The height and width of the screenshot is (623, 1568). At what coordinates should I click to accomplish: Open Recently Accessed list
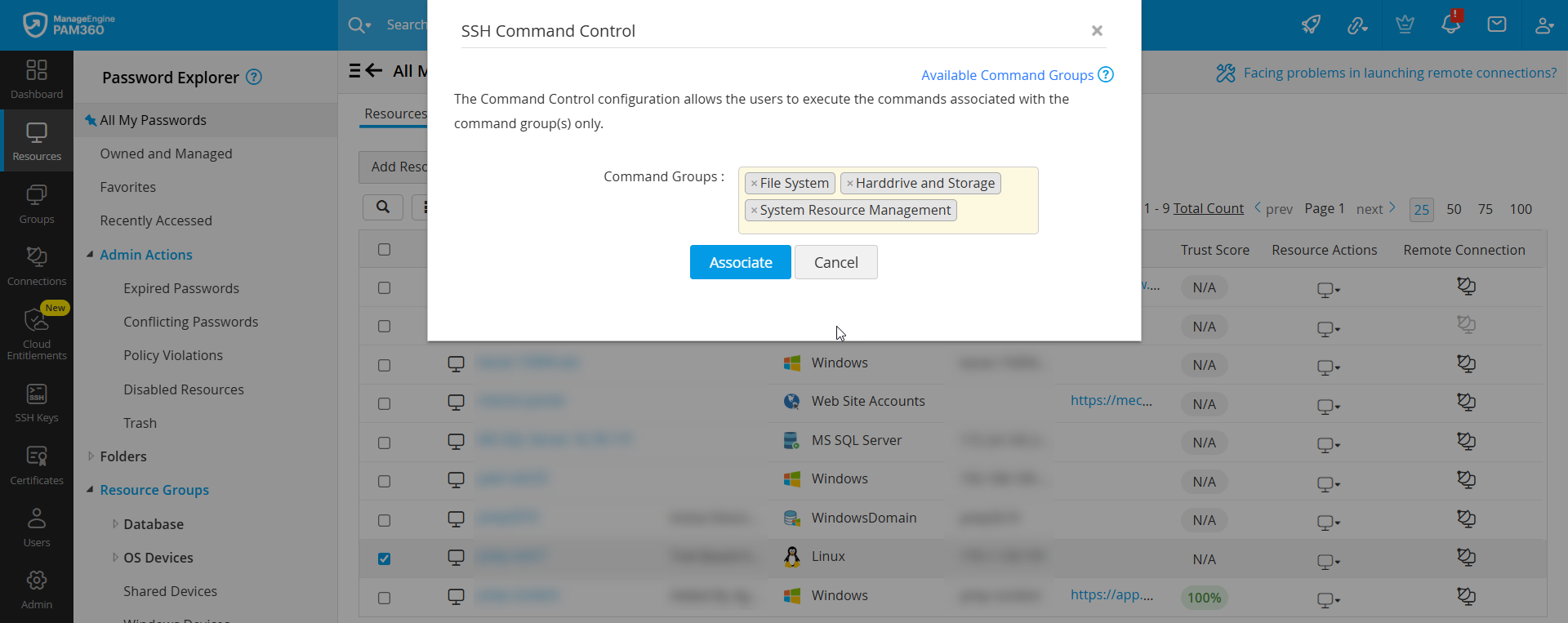pyautogui.click(x=156, y=220)
